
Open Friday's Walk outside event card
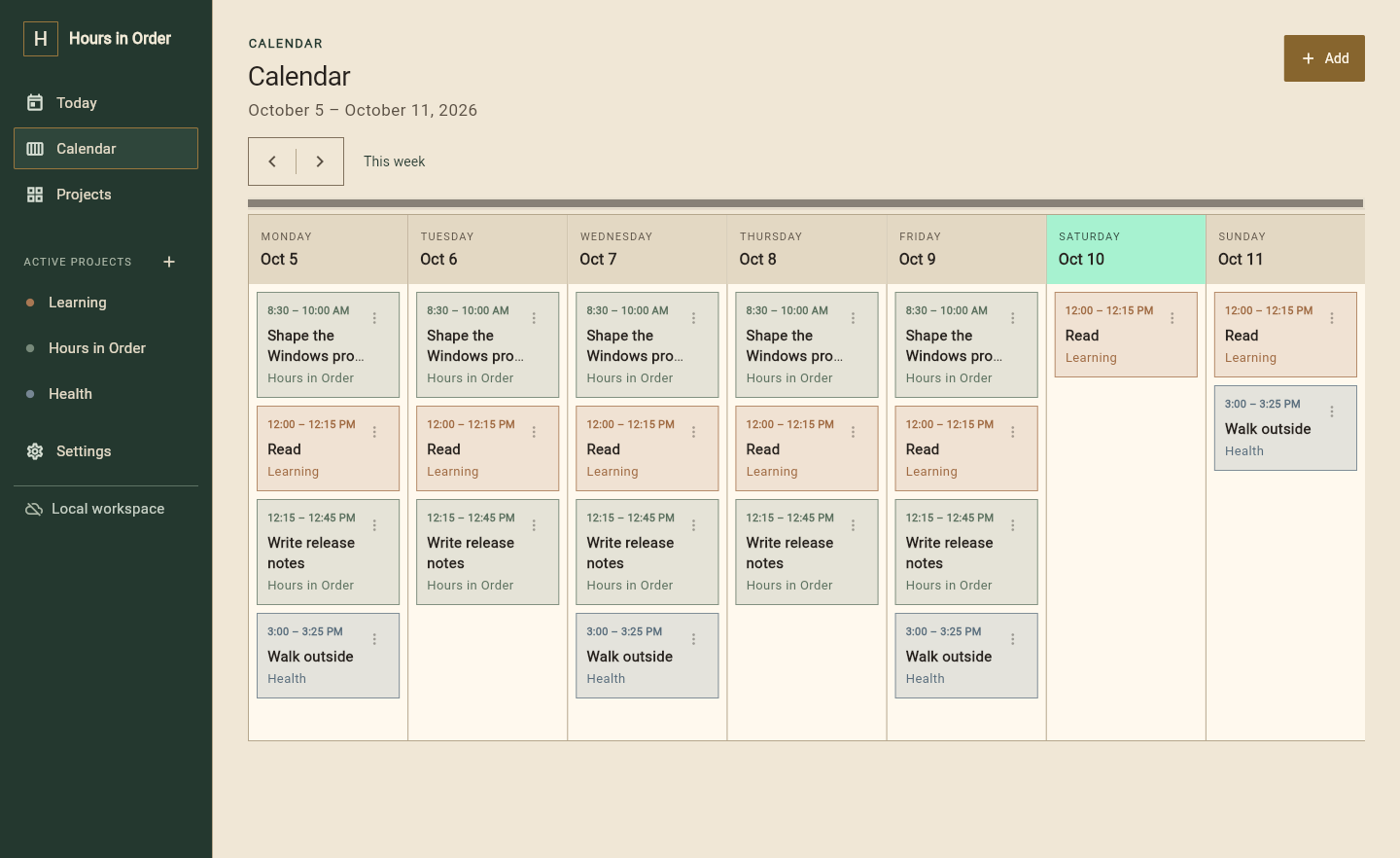965,656
